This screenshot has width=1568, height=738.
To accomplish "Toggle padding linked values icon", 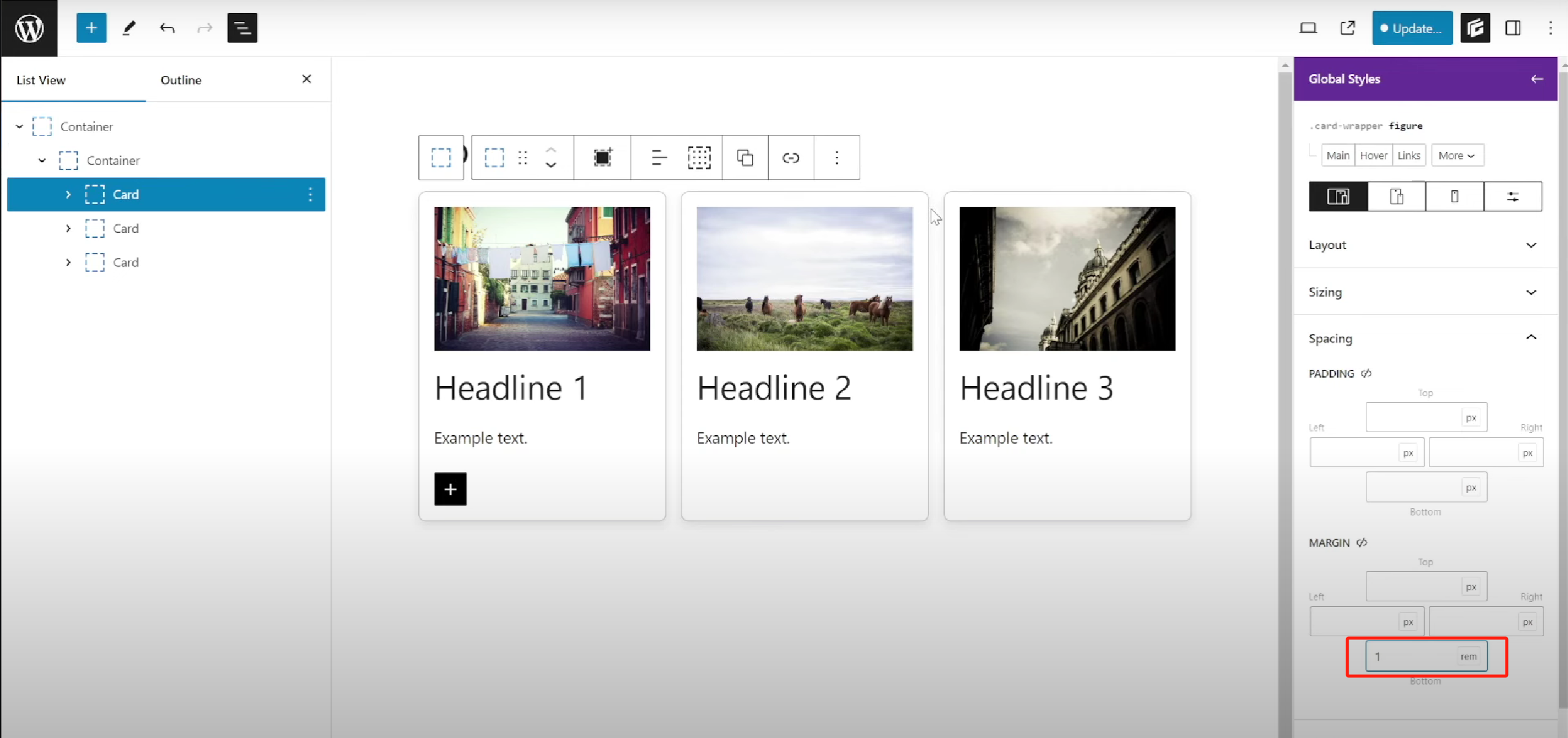I will click(1366, 373).
